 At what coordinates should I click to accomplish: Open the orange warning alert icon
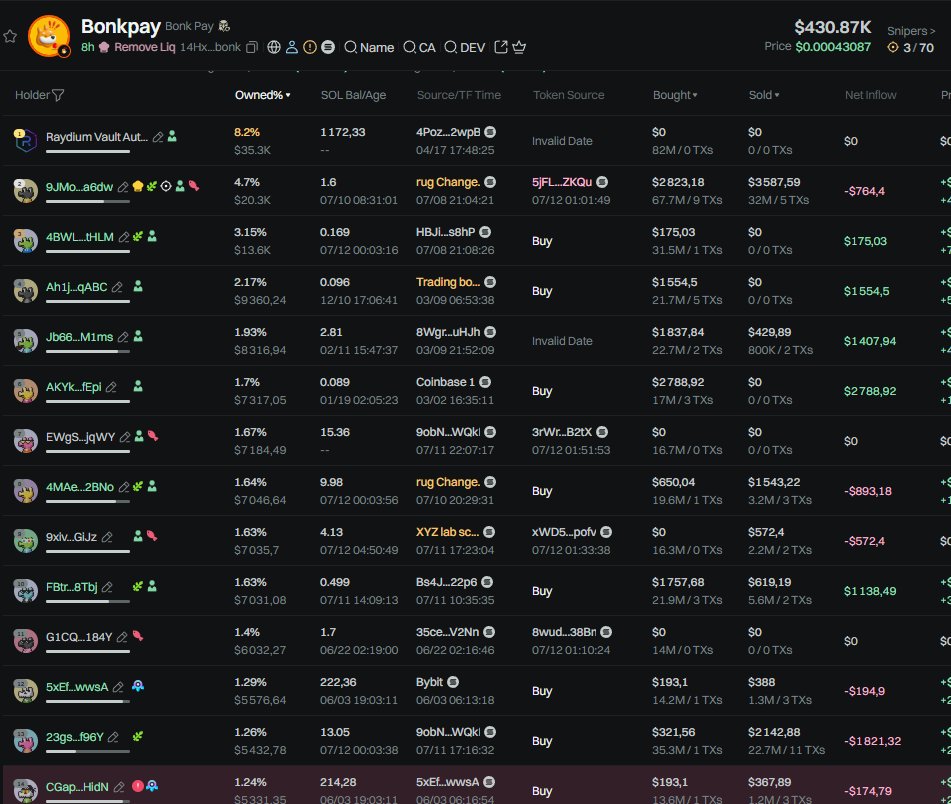[310, 47]
